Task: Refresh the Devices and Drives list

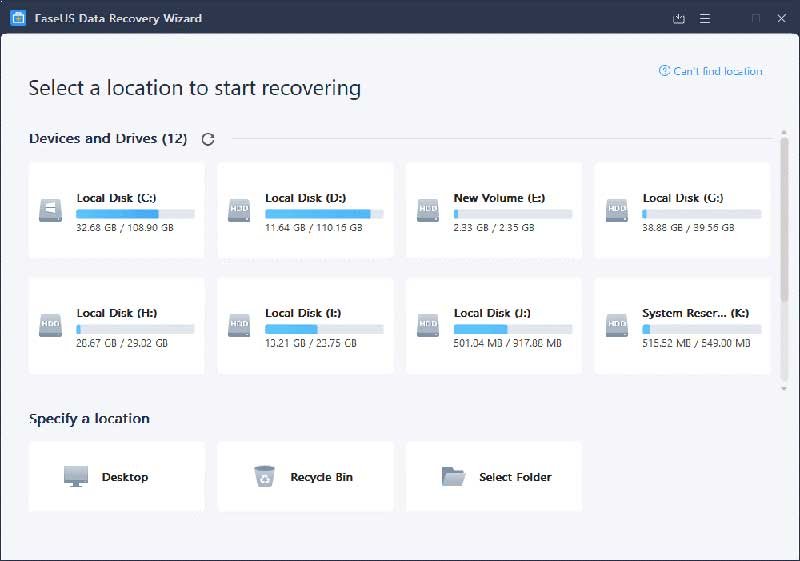Action: [x=208, y=139]
